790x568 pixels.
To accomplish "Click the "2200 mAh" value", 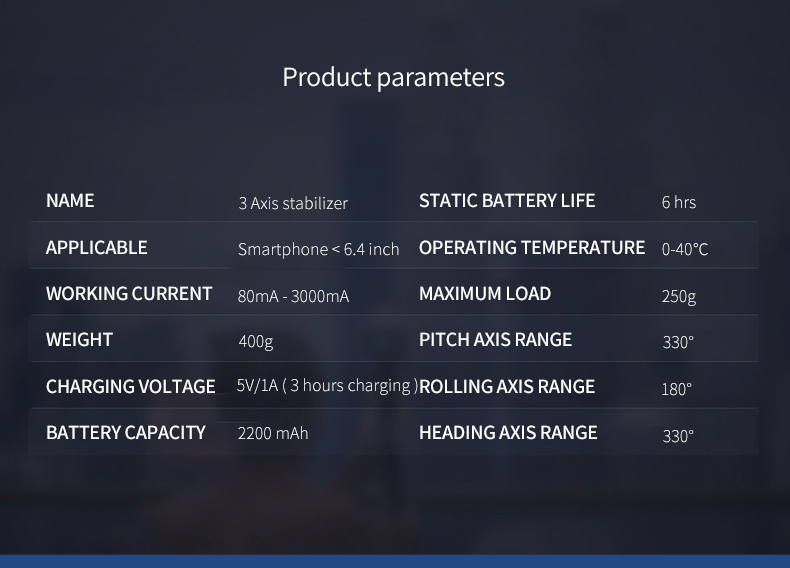I will click(273, 434).
